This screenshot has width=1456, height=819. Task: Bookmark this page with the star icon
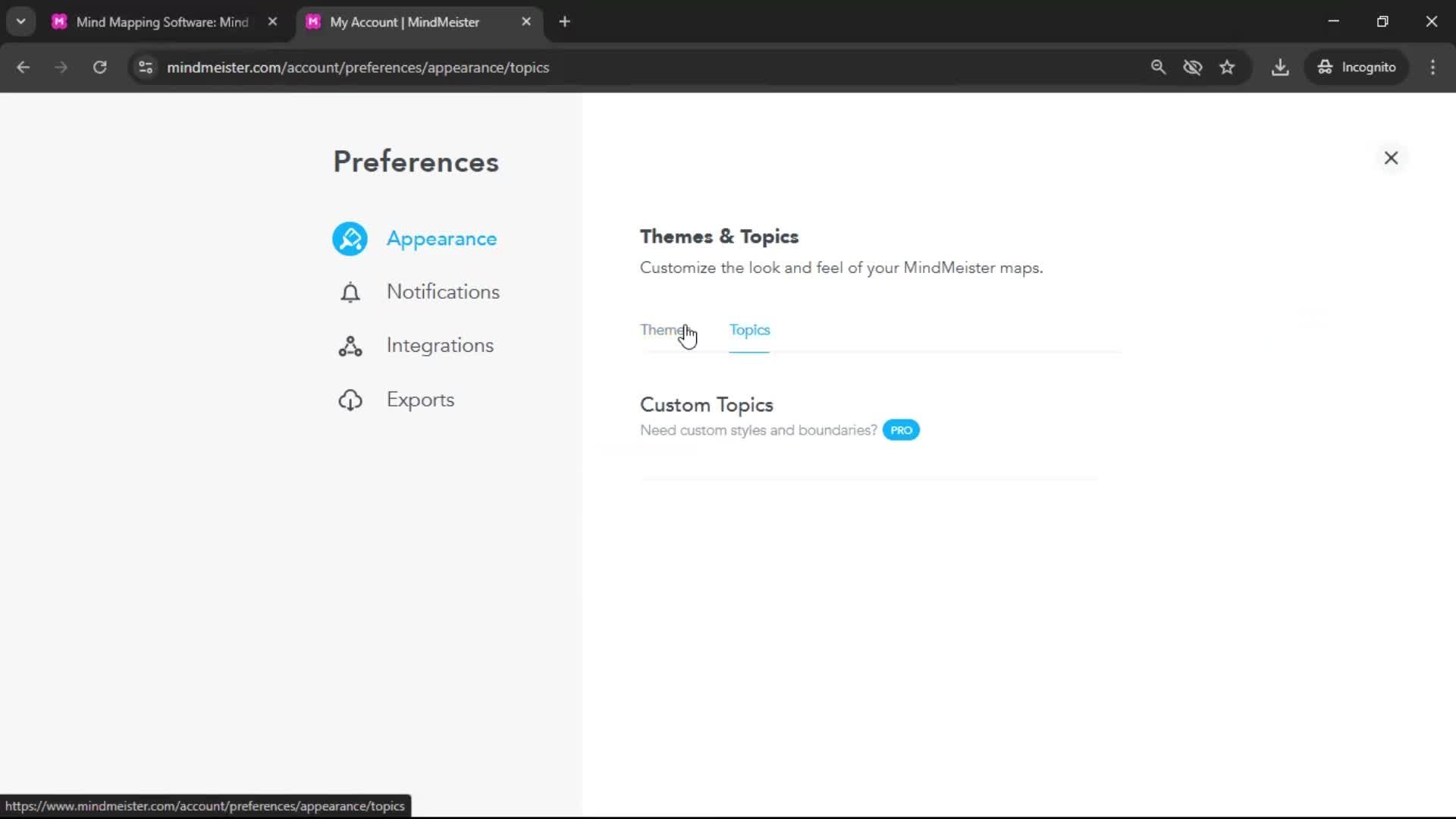(x=1227, y=67)
